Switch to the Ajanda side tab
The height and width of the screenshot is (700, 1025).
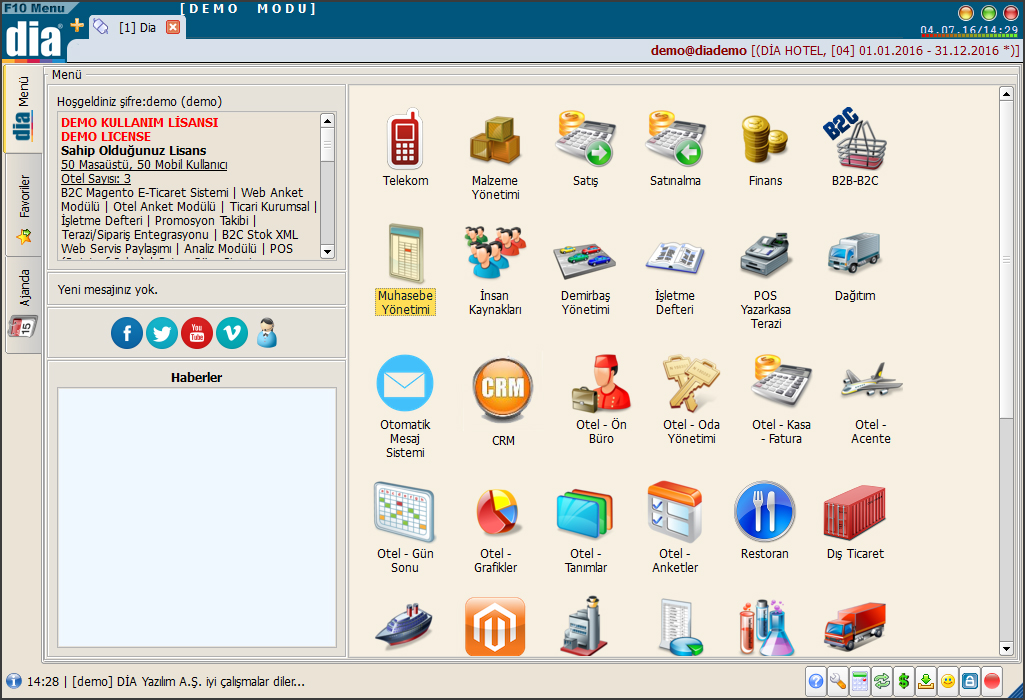(x=24, y=305)
